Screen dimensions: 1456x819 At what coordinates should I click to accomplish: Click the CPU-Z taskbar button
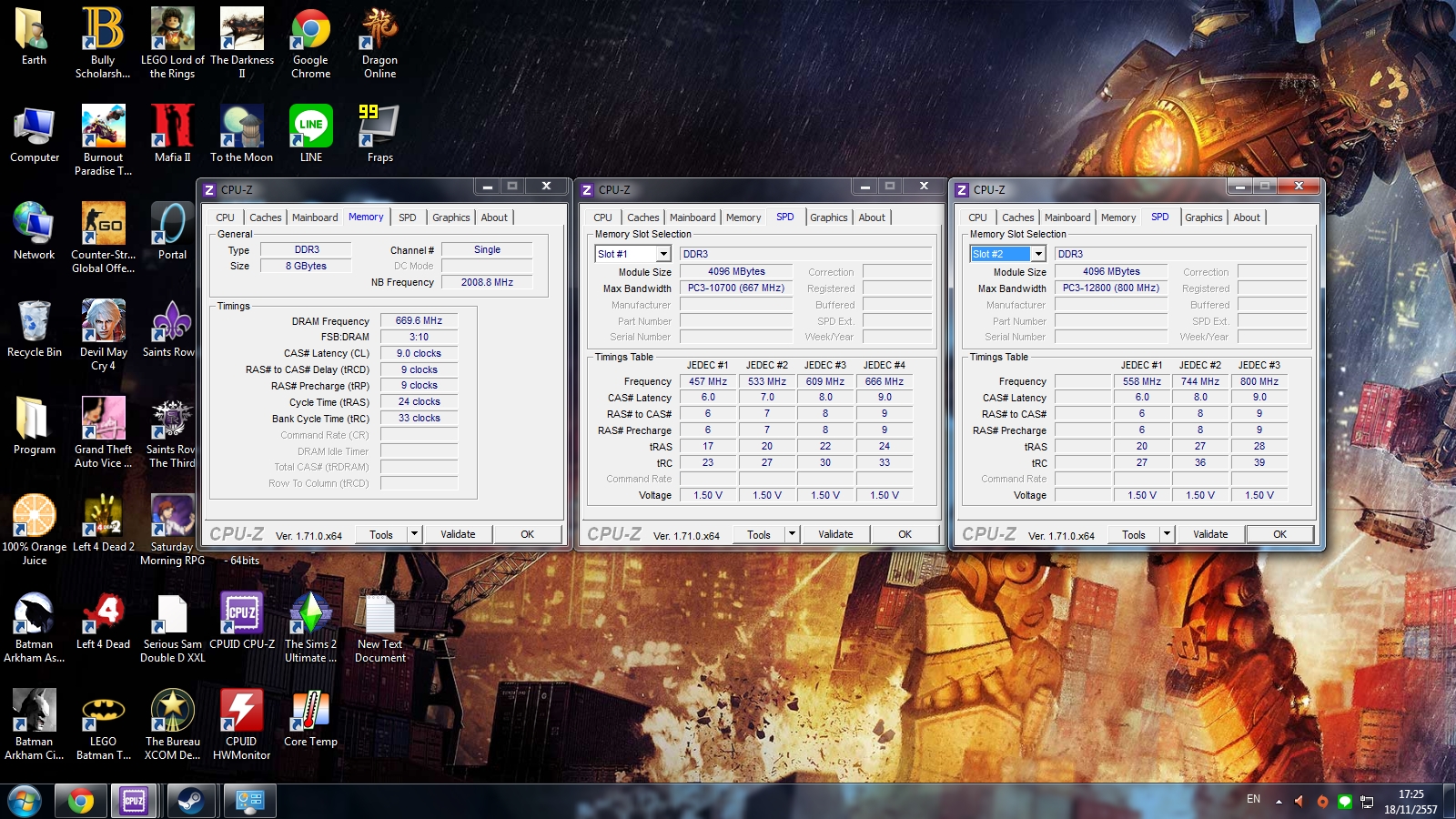pyautogui.click(x=134, y=801)
